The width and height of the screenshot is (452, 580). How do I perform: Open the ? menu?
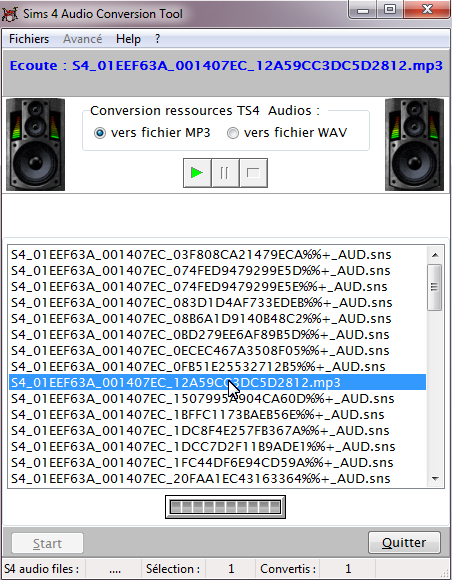158,39
